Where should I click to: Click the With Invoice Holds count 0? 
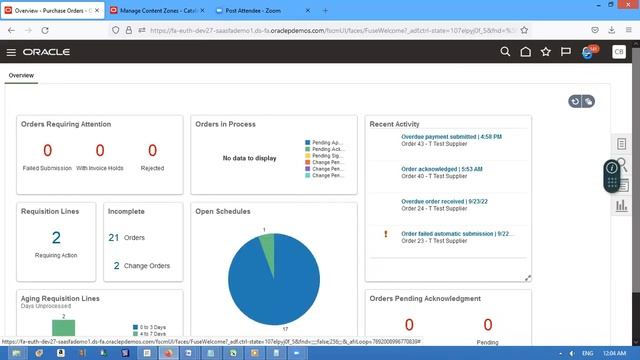click(100, 151)
